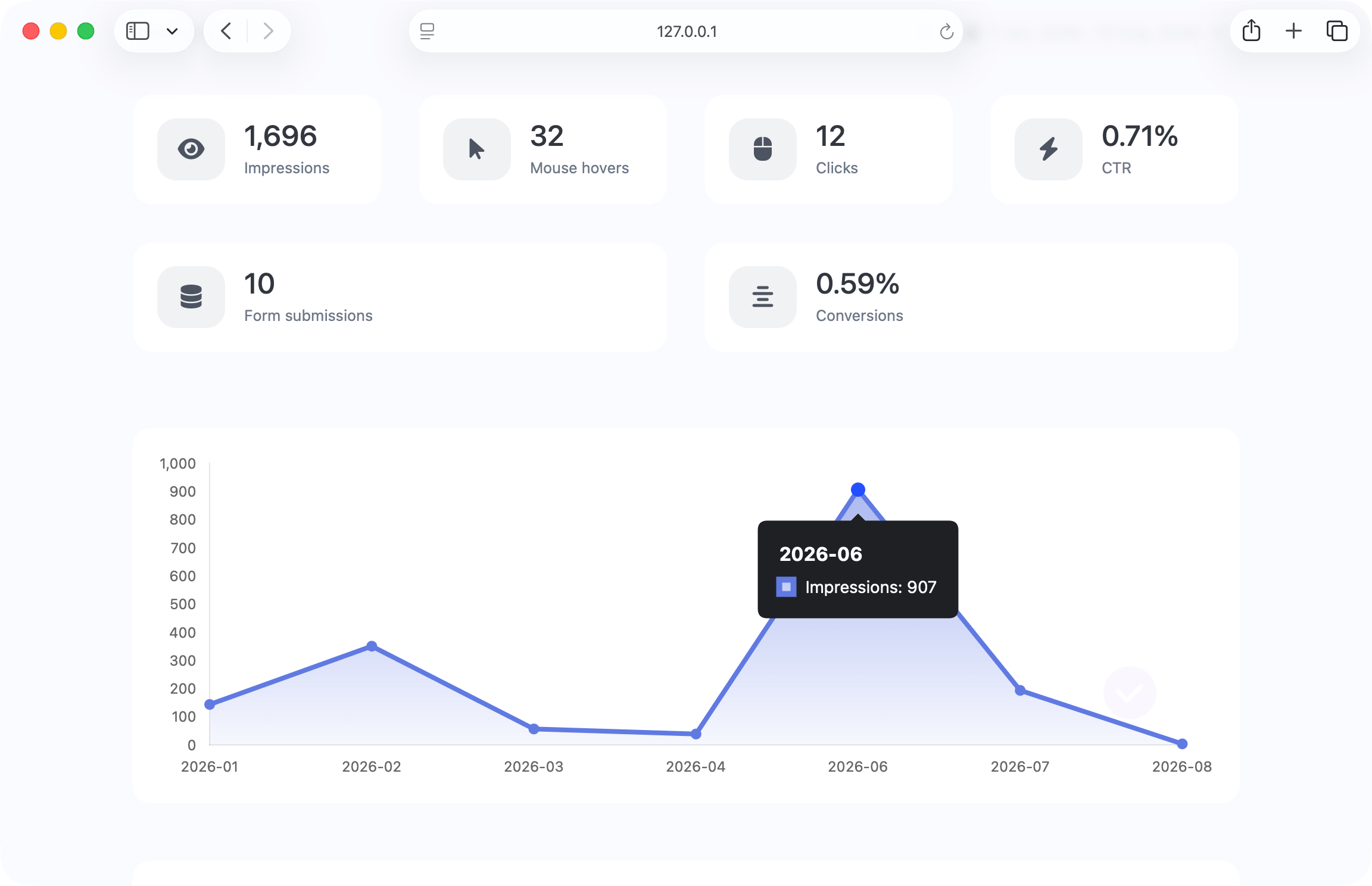Screen dimensions: 1372x886
Task: Click the 2026-04 chart data point
Action: click(x=696, y=734)
